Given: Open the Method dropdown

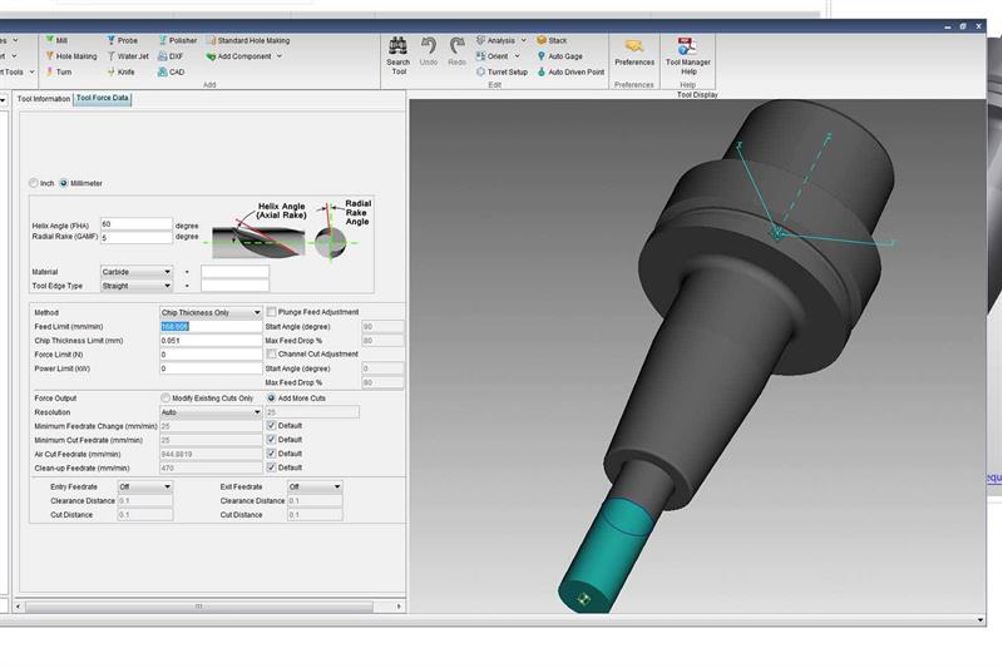Looking at the screenshot, I should pos(210,313).
